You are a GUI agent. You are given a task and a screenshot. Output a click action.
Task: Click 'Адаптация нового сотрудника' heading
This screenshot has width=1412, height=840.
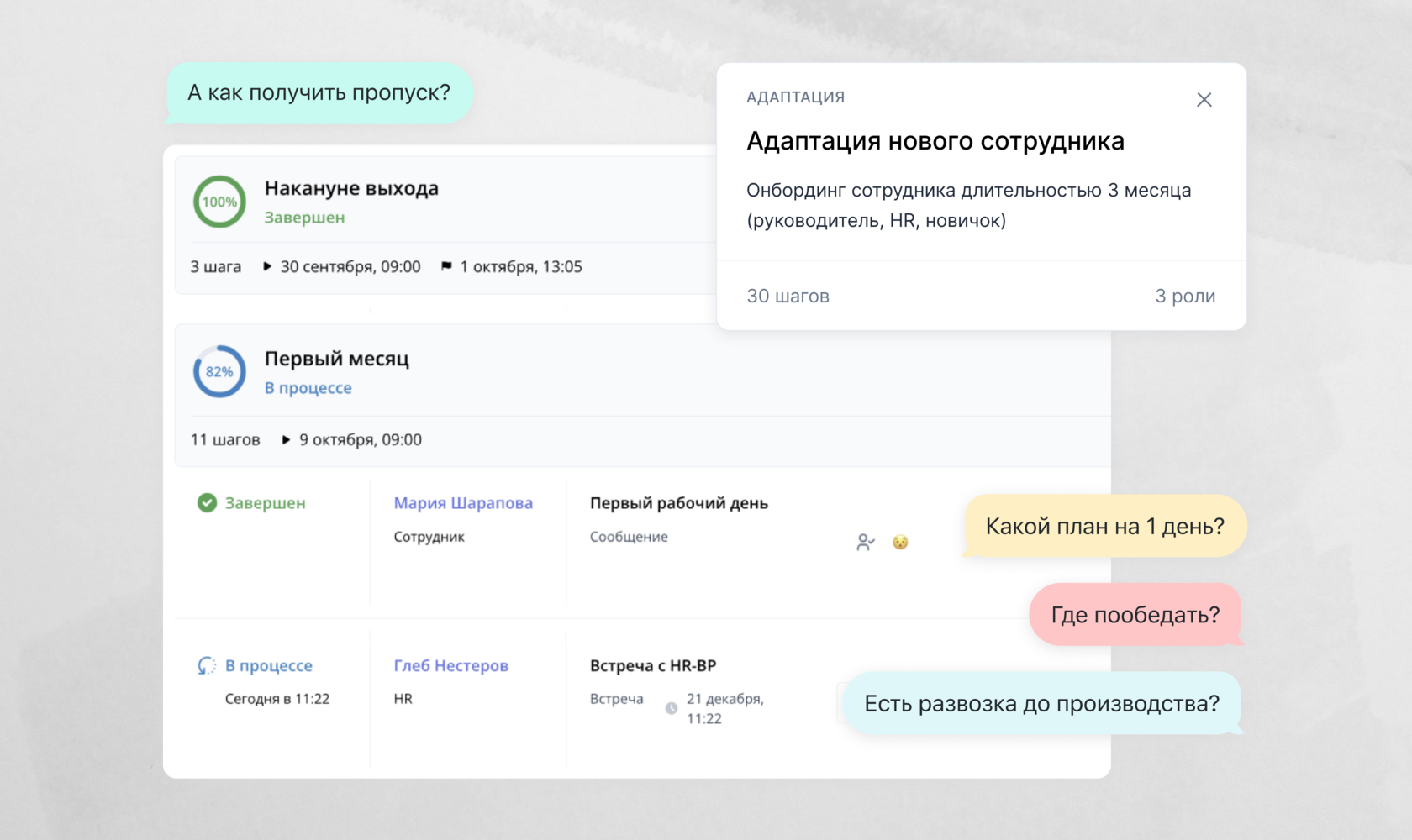click(x=935, y=141)
